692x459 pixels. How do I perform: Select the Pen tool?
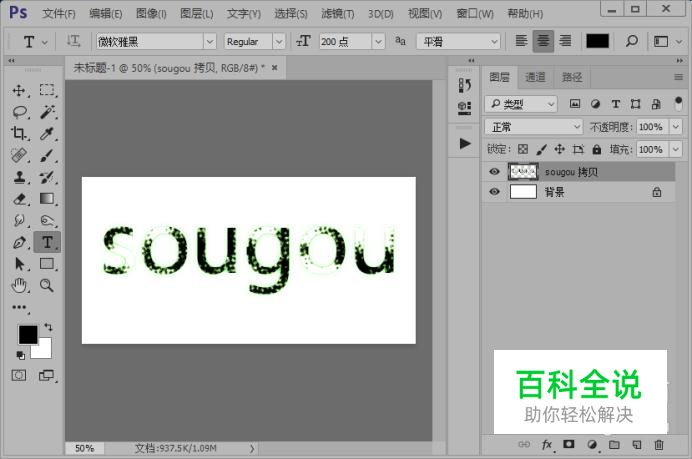tap(19, 242)
